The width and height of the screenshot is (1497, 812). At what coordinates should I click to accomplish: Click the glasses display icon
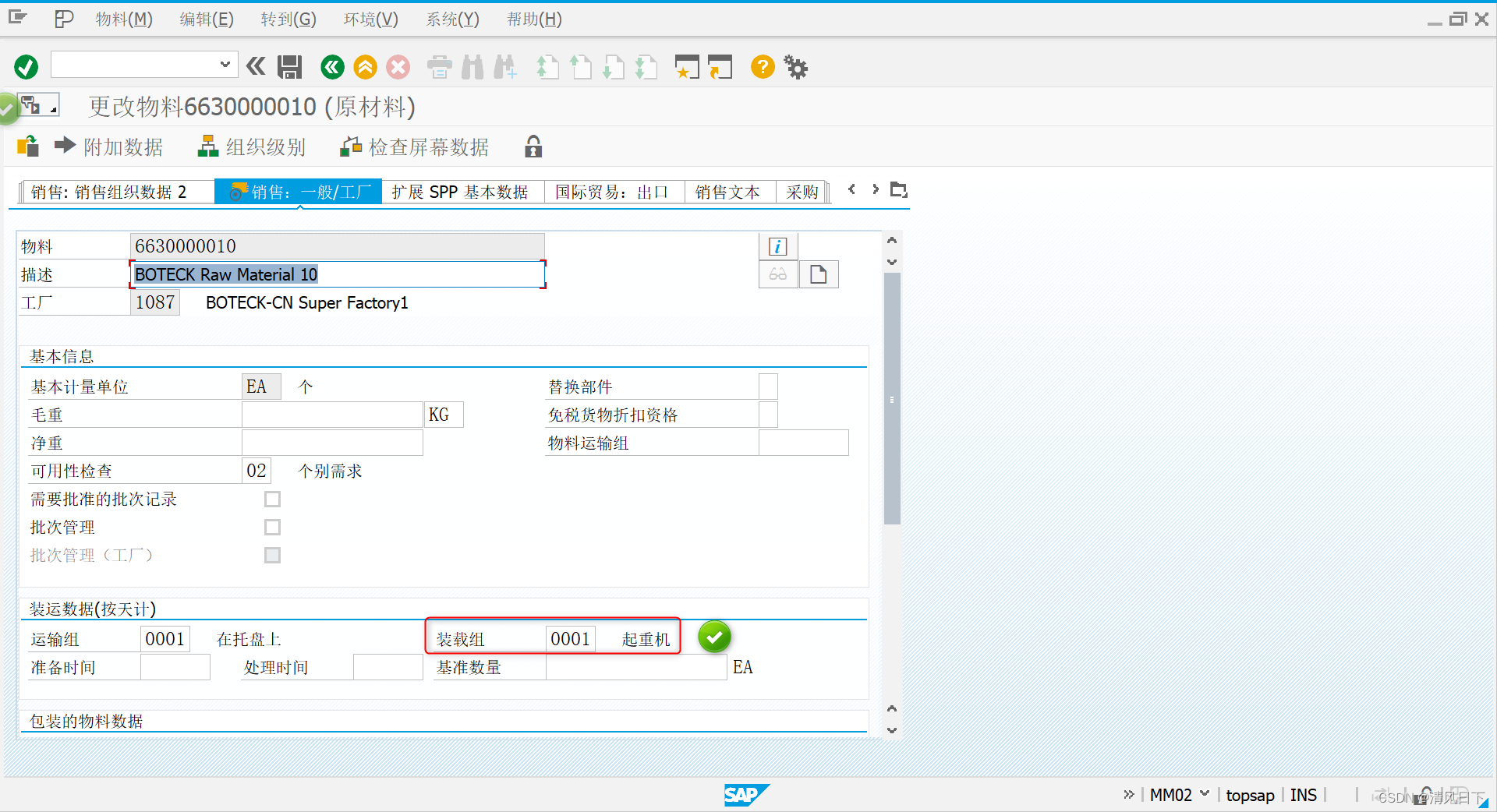pyautogui.click(x=777, y=274)
